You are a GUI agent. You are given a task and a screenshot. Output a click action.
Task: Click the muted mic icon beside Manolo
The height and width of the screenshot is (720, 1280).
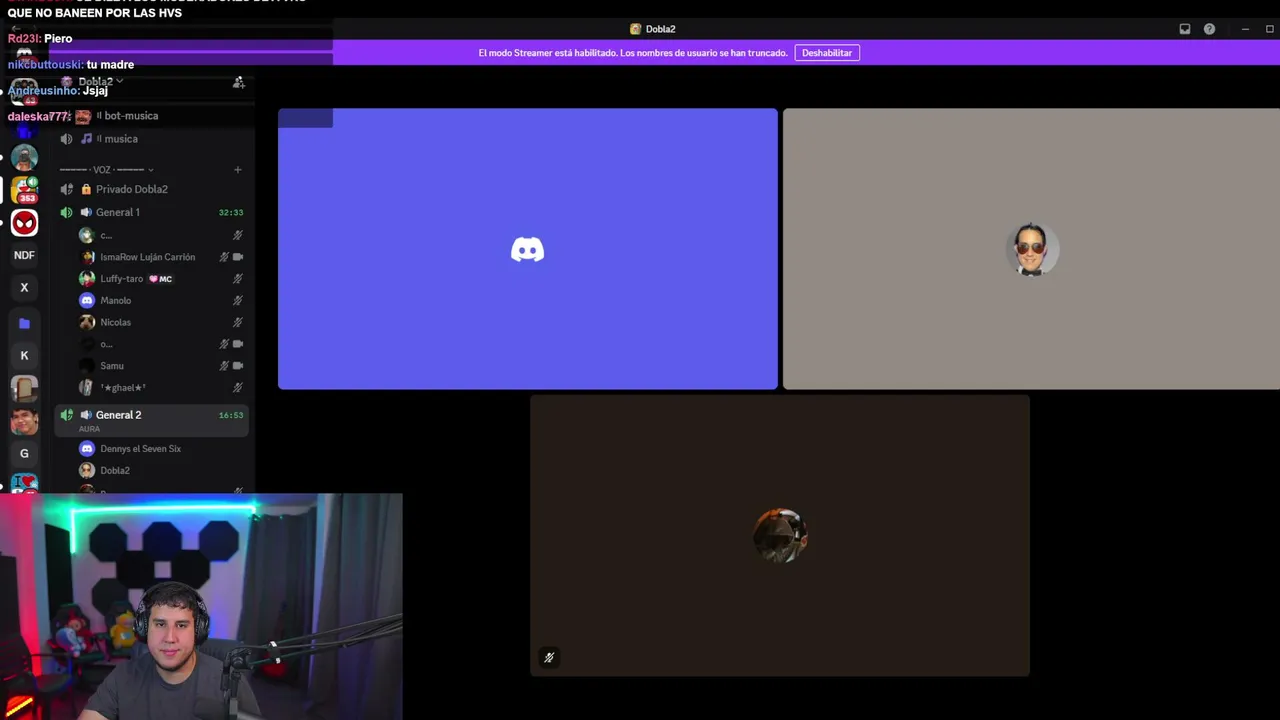point(238,300)
